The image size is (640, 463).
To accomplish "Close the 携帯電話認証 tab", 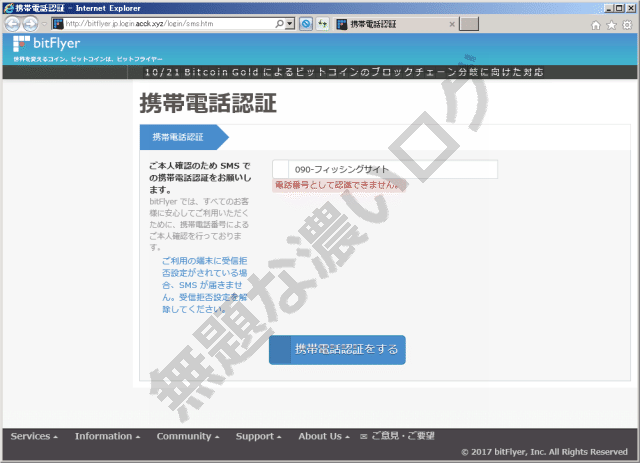I will coord(452,24).
